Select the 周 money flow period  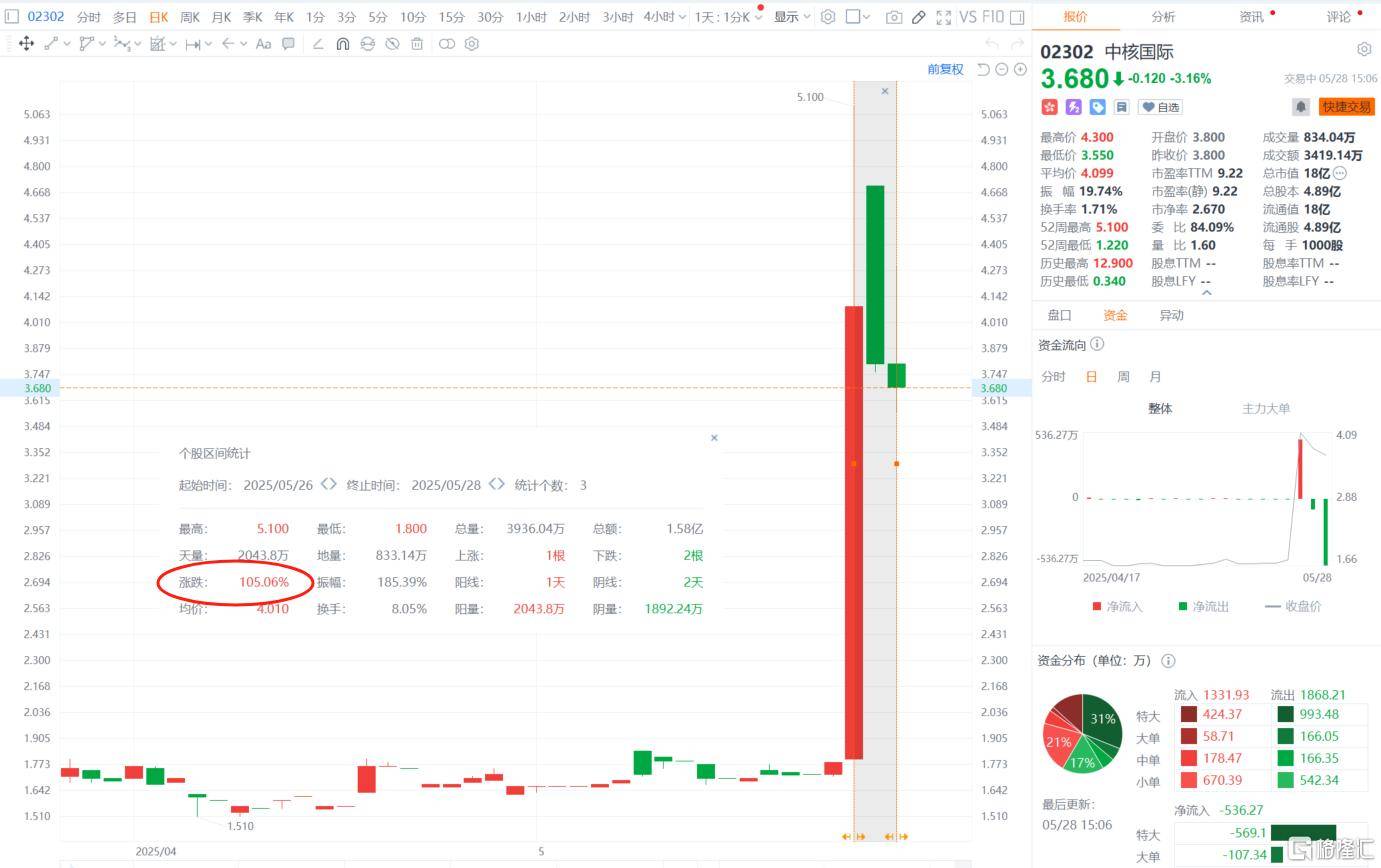click(1123, 377)
